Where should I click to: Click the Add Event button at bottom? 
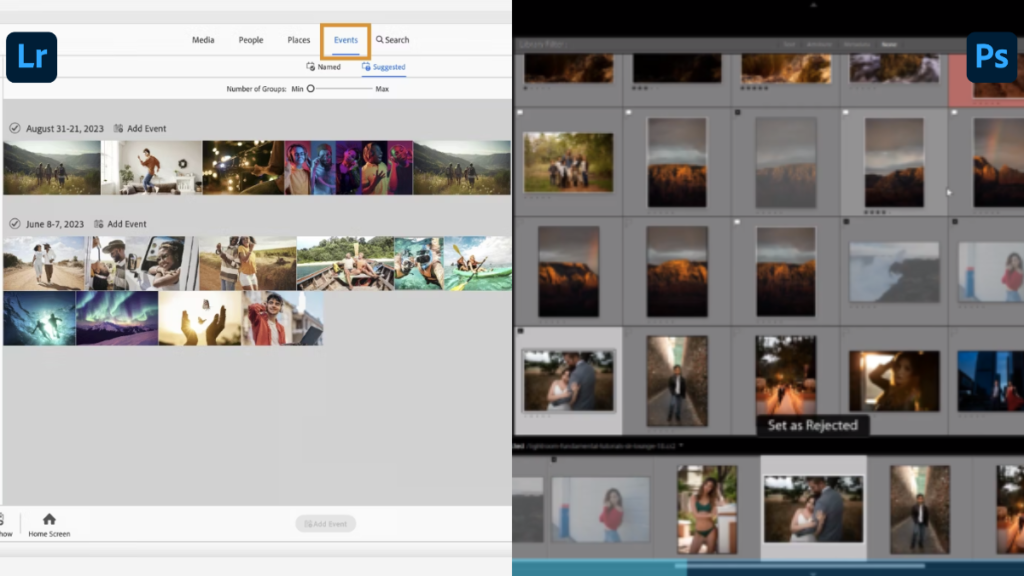(325, 523)
